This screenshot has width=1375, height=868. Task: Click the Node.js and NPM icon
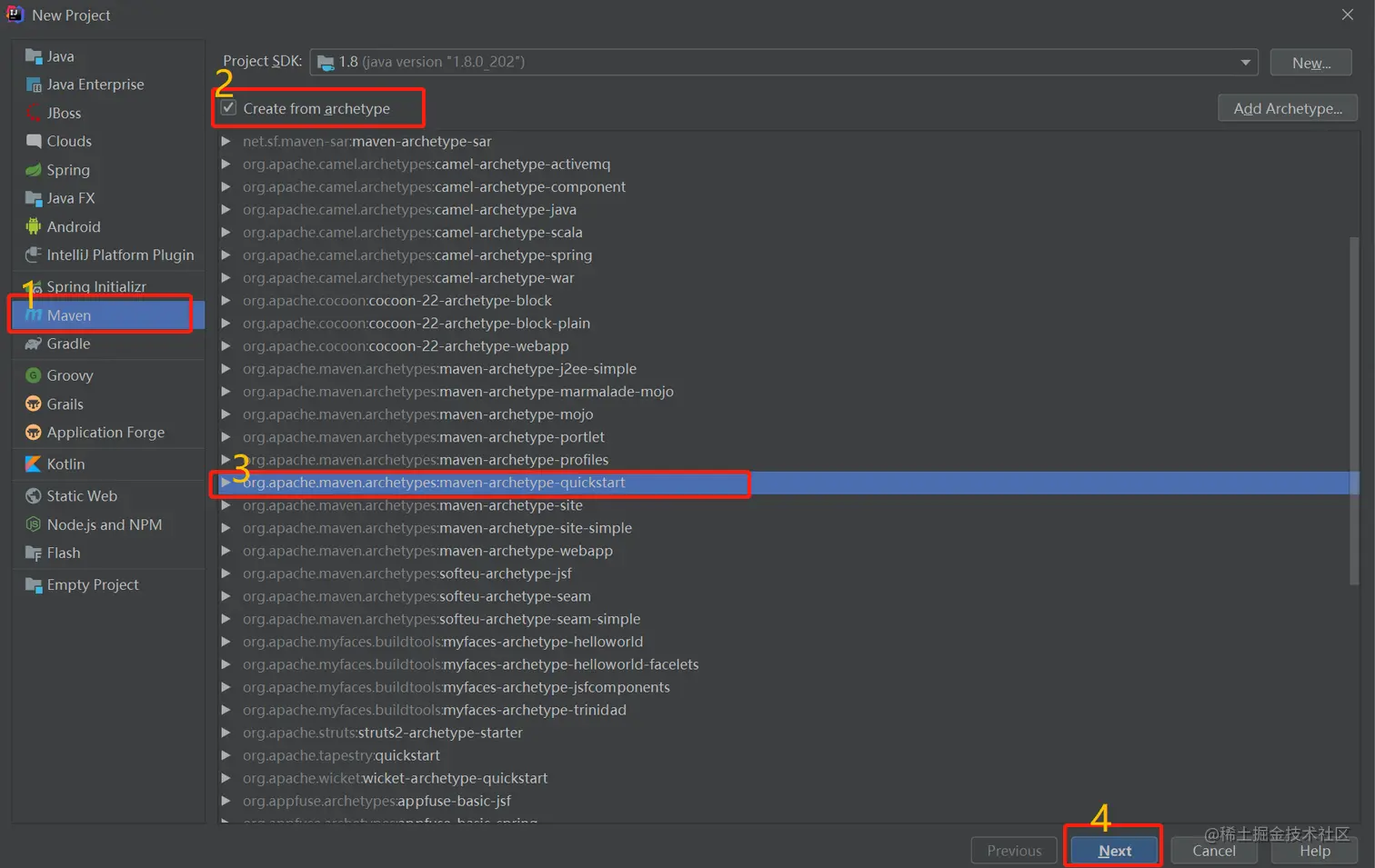[34, 524]
